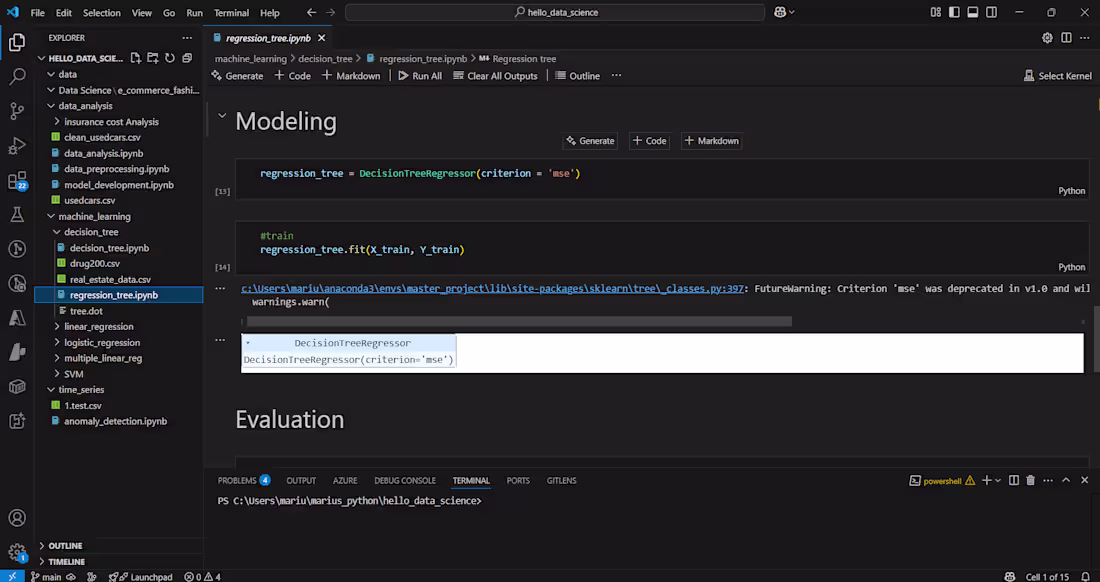Open notebook settings gear in editor toolbar
Viewport: 1100px width, 582px height.
(1047, 38)
